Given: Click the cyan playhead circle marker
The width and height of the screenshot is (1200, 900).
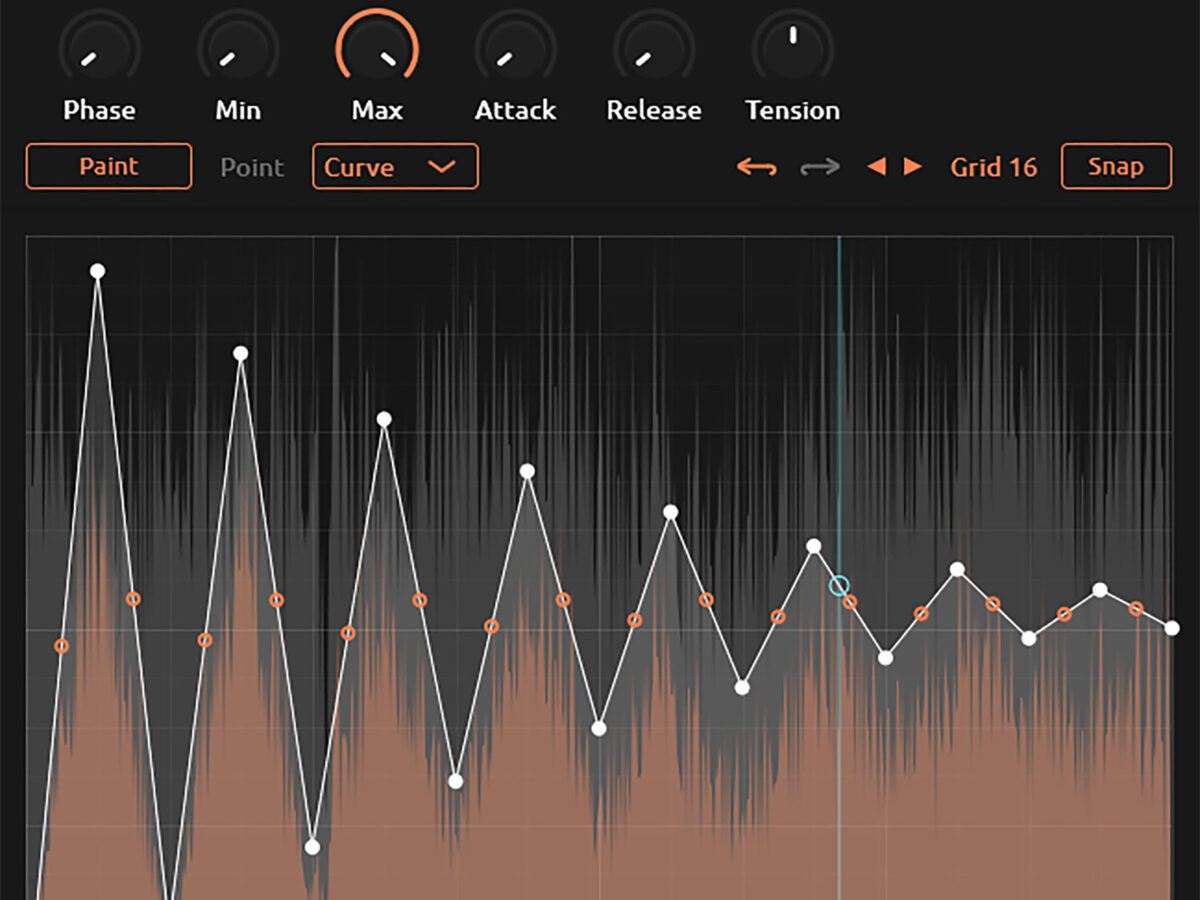Looking at the screenshot, I should pyautogui.click(x=839, y=586).
